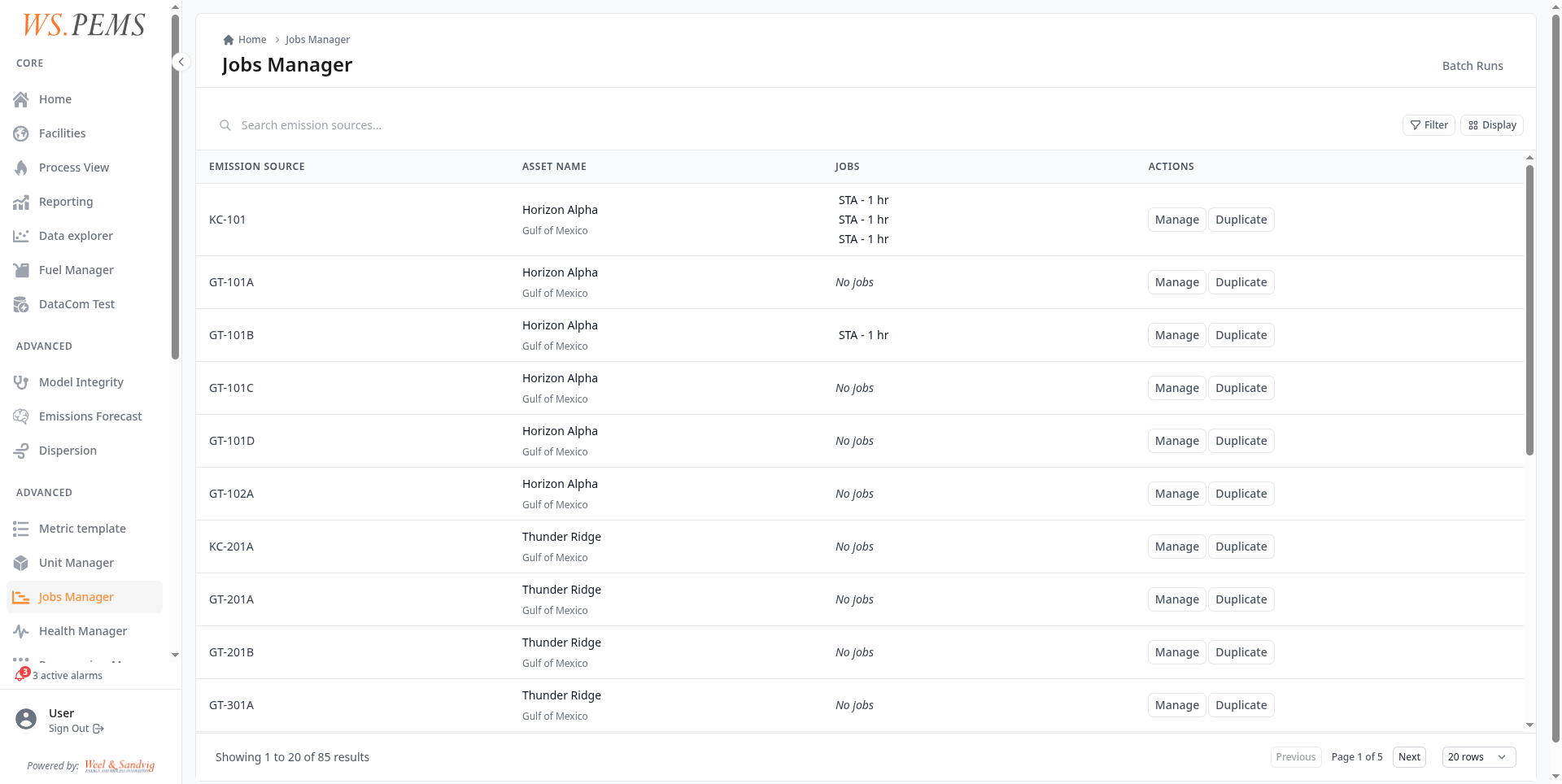Click the search magnifier icon
Screen dimensions: 1562x784
[x=225, y=125]
